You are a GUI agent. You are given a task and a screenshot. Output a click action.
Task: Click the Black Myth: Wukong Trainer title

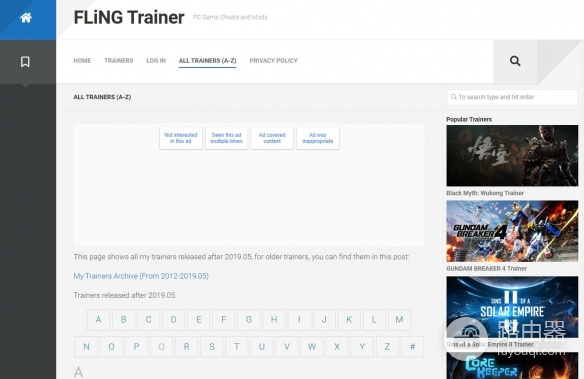[485, 193]
